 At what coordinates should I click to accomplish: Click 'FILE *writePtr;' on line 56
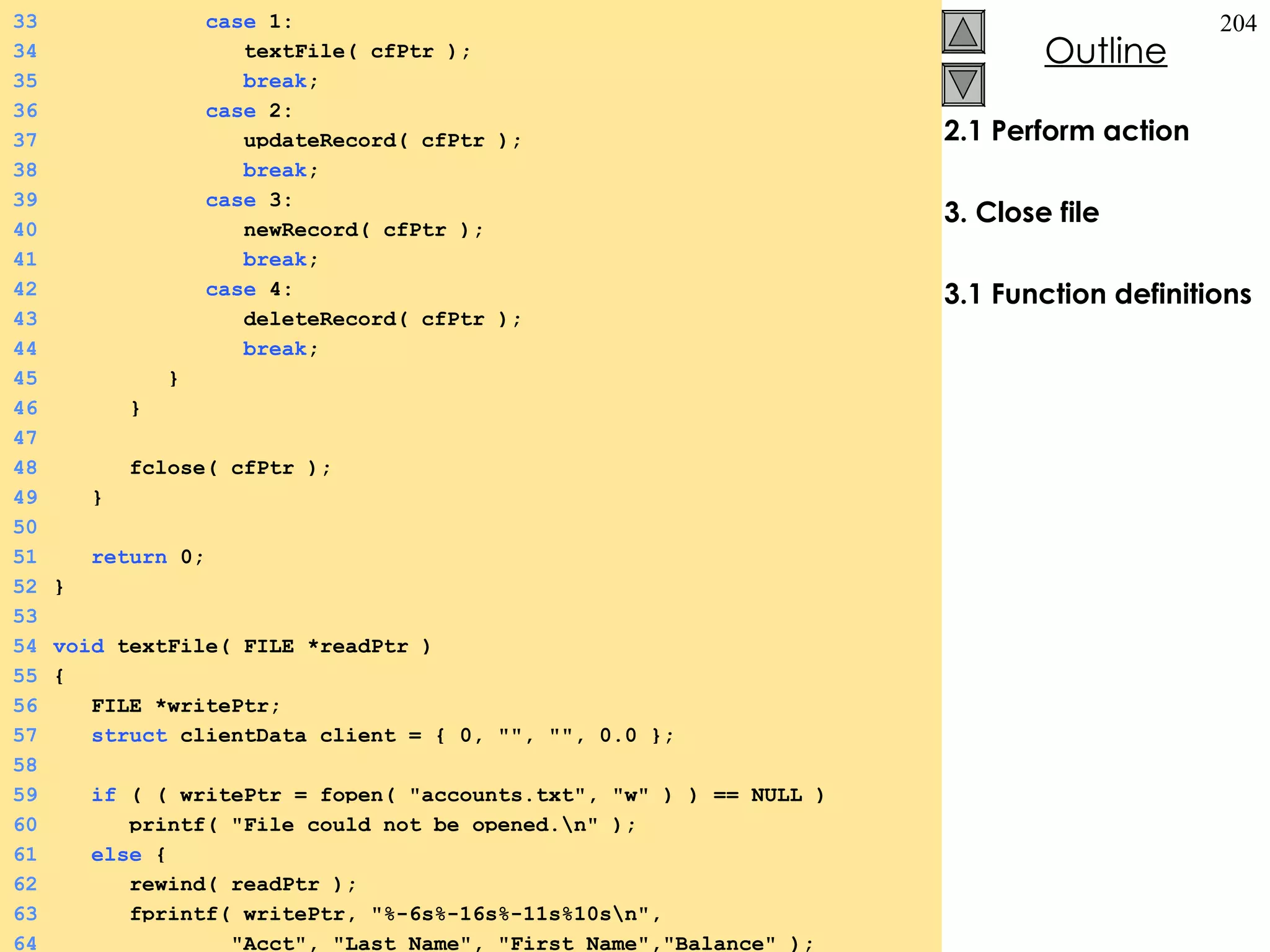[x=186, y=706]
